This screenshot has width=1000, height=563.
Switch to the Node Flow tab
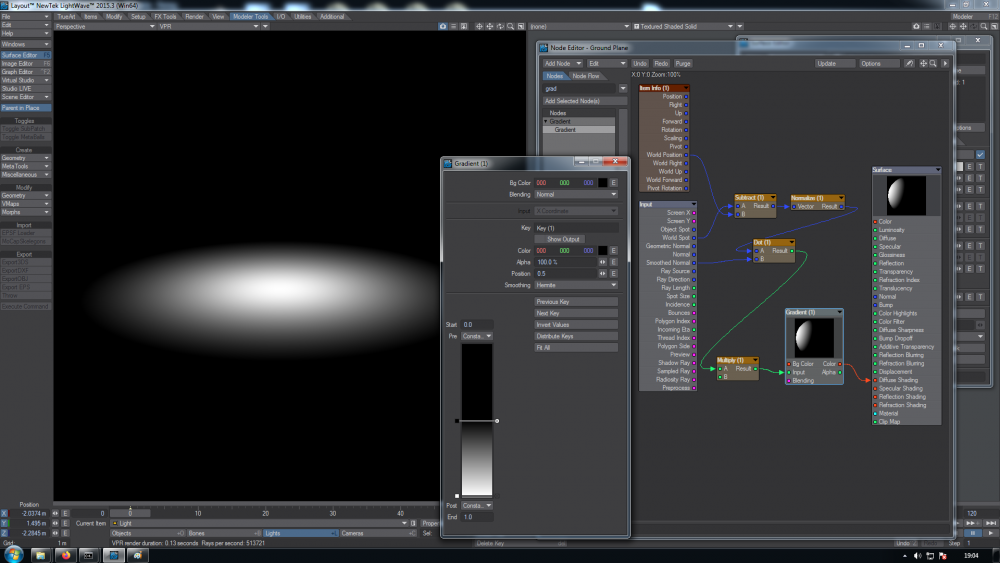click(586, 76)
